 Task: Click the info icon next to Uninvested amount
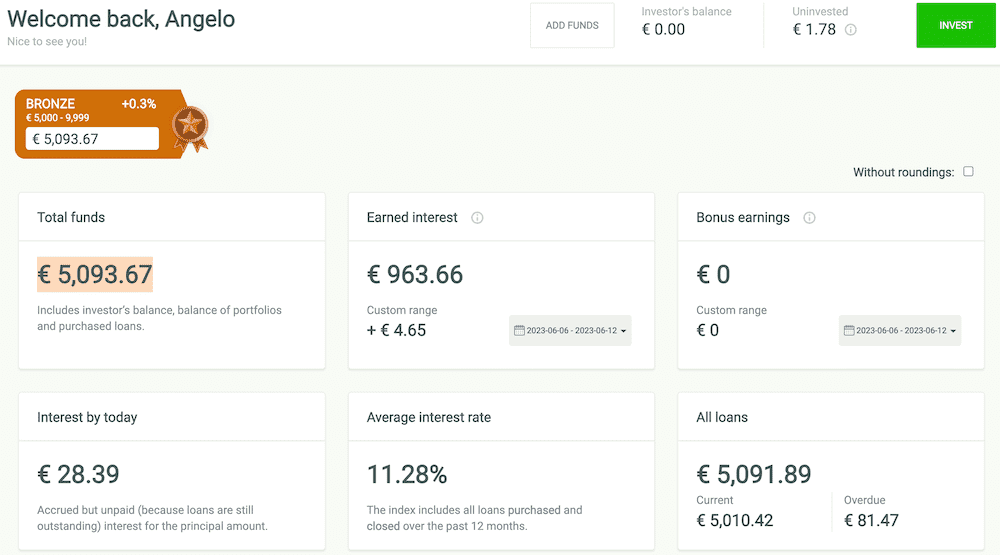(851, 30)
